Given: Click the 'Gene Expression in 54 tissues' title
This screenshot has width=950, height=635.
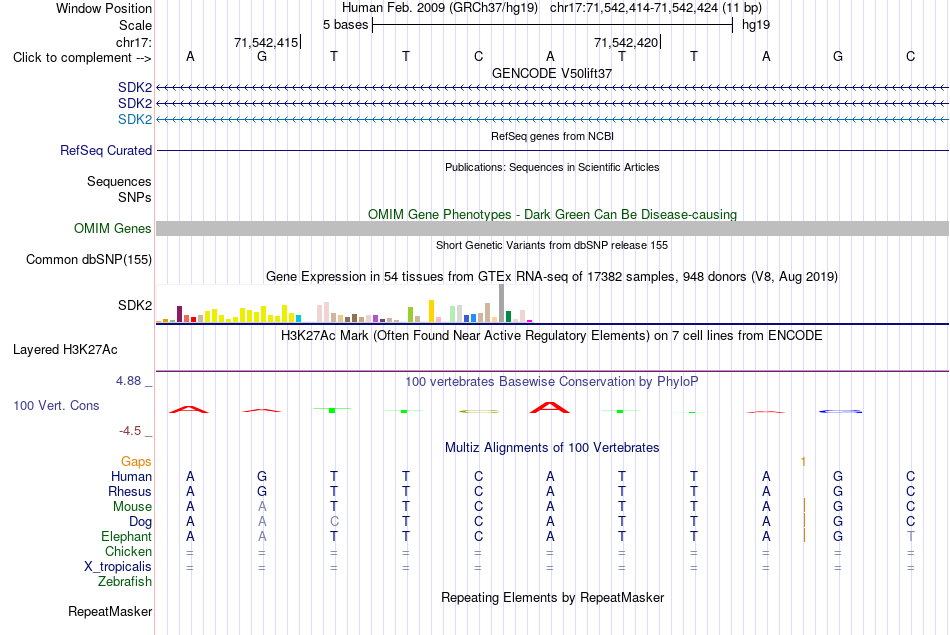Looking at the screenshot, I should point(552,277).
